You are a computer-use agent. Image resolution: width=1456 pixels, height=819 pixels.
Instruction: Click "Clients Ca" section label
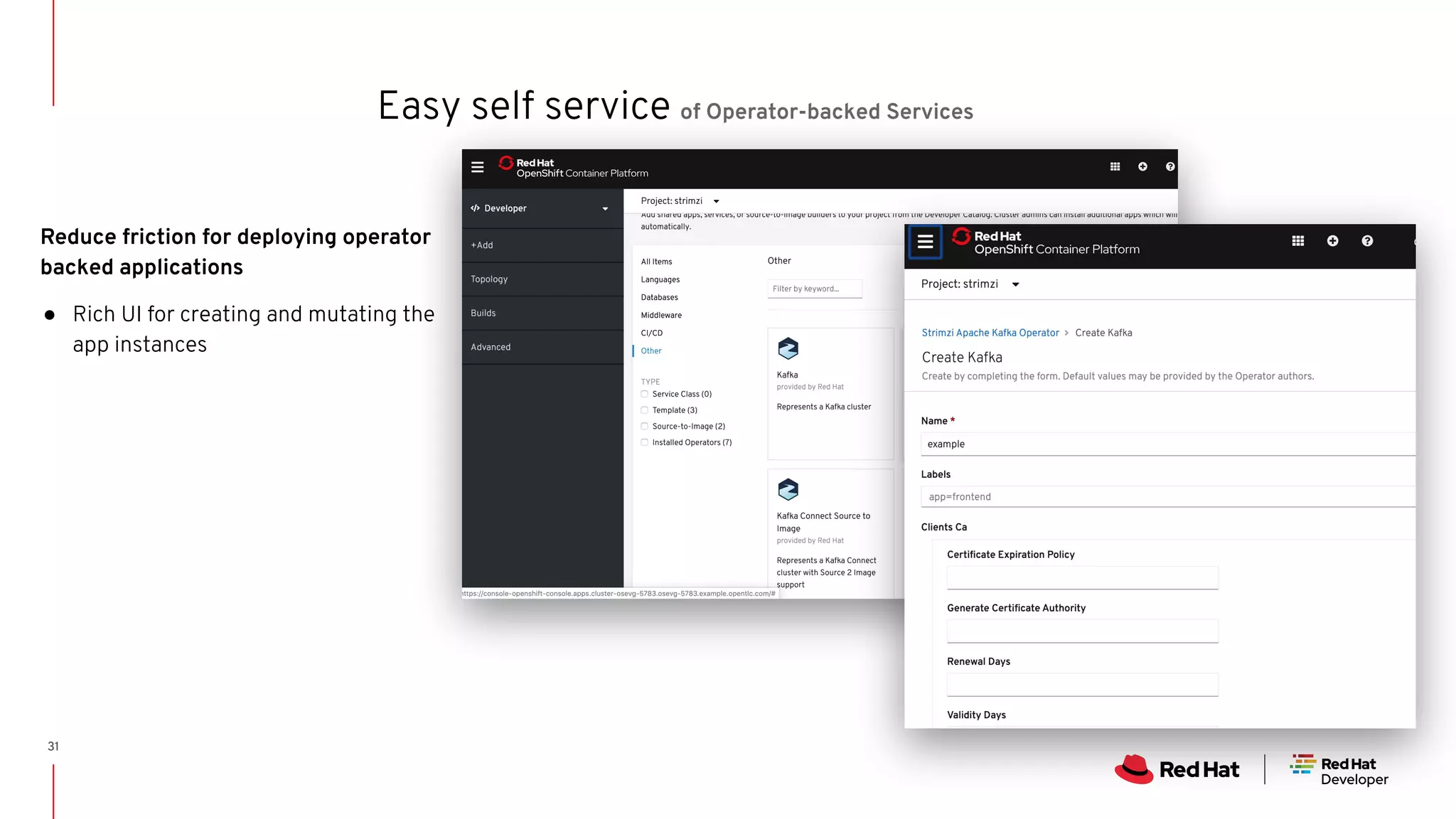pyautogui.click(x=943, y=527)
